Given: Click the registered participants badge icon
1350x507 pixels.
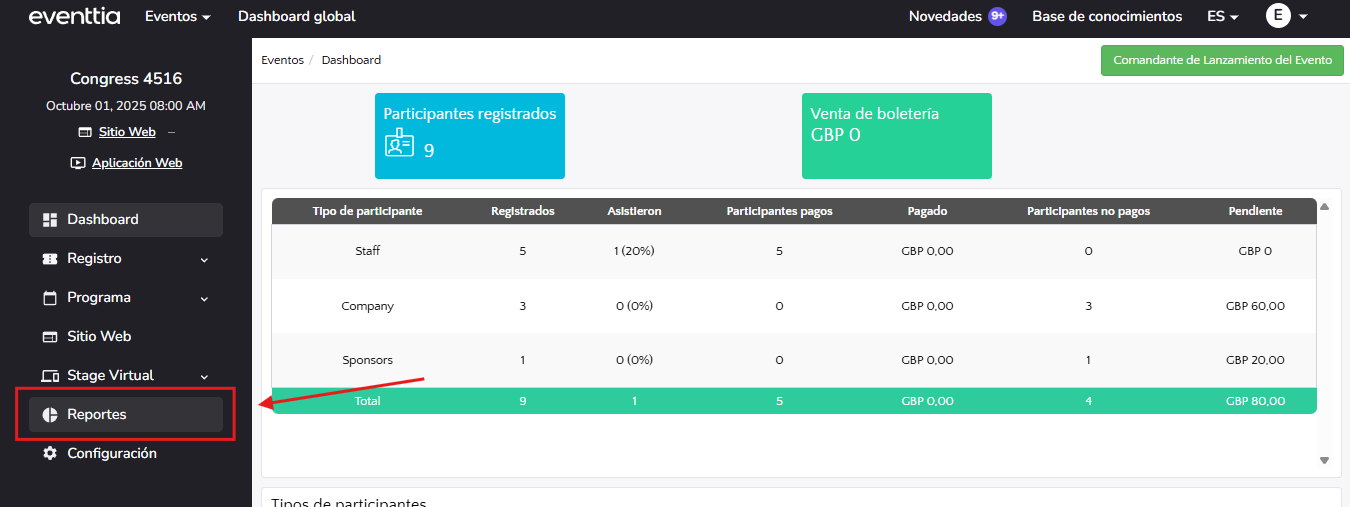Looking at the screenshot, I should [x=399, y=143].
